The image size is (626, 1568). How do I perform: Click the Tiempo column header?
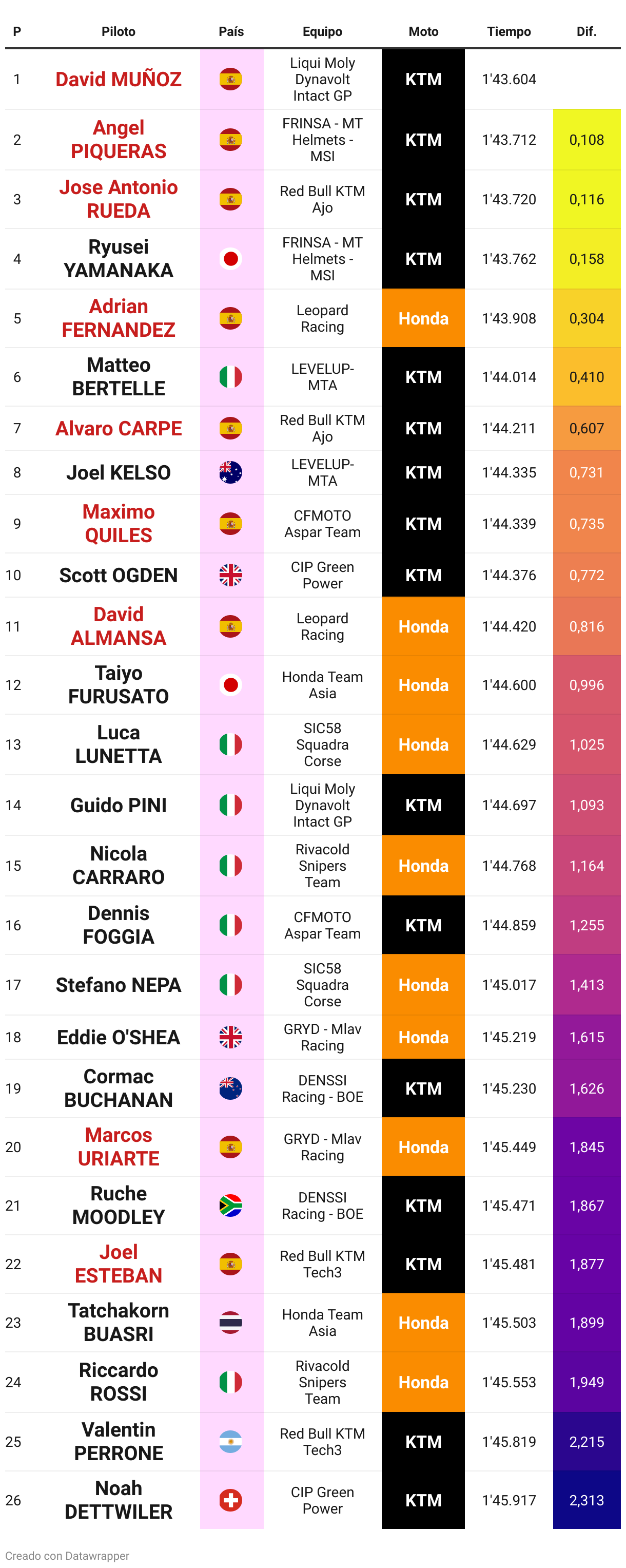(508, 32)
